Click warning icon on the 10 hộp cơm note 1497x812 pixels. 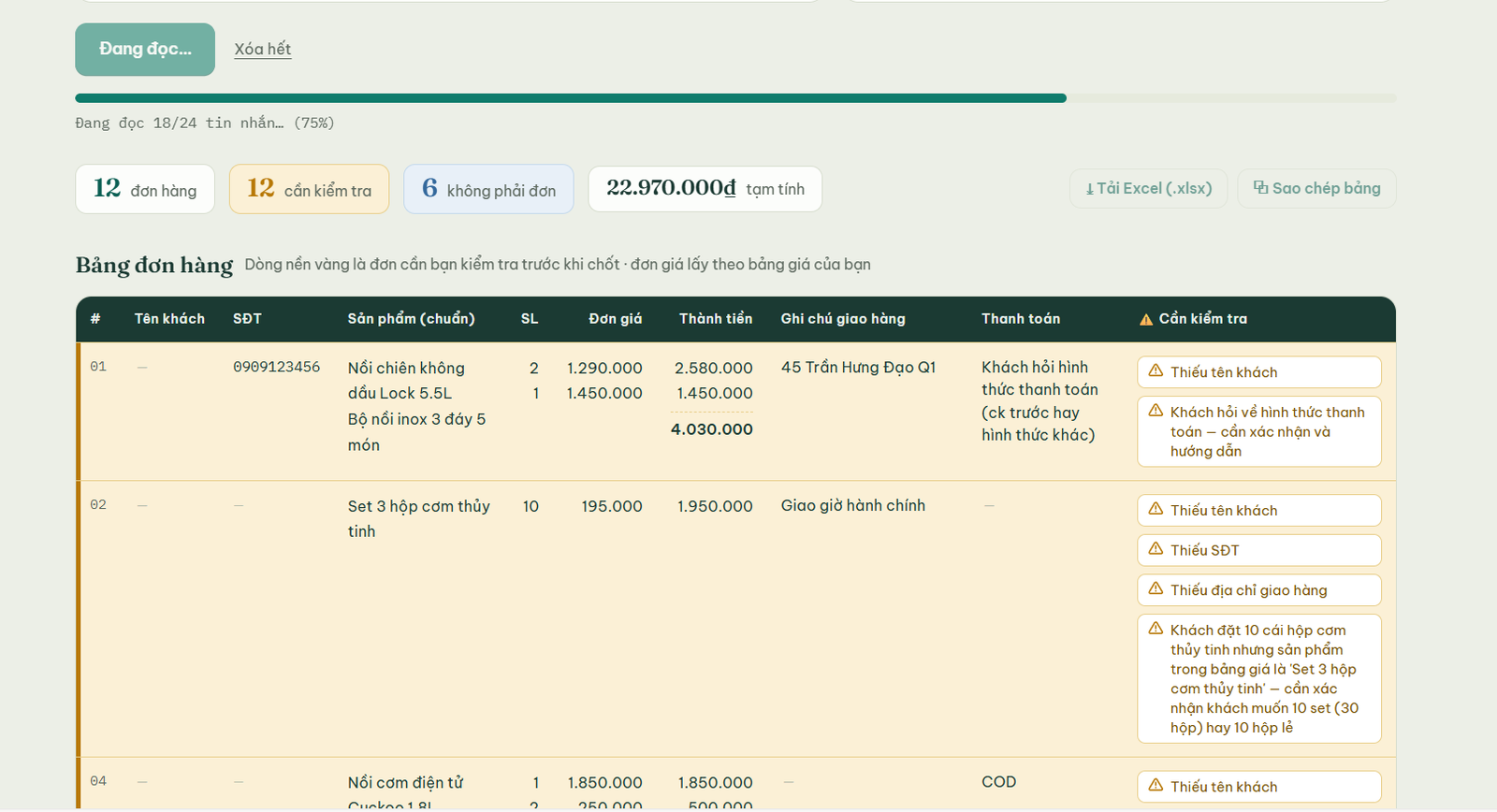[x=1156, y=630]
